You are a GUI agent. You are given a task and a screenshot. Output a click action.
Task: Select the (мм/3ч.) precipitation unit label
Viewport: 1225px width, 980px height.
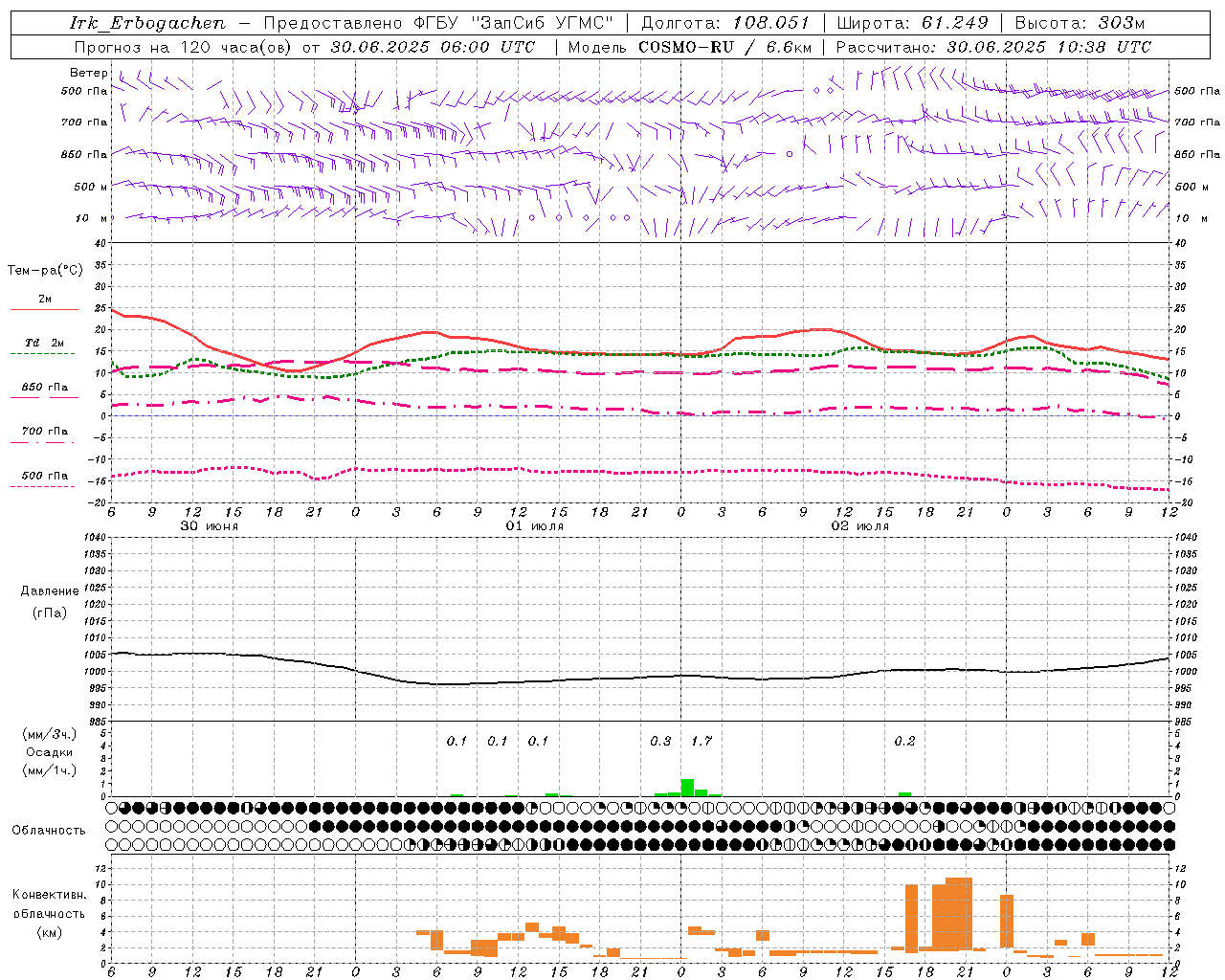(50, 734)
